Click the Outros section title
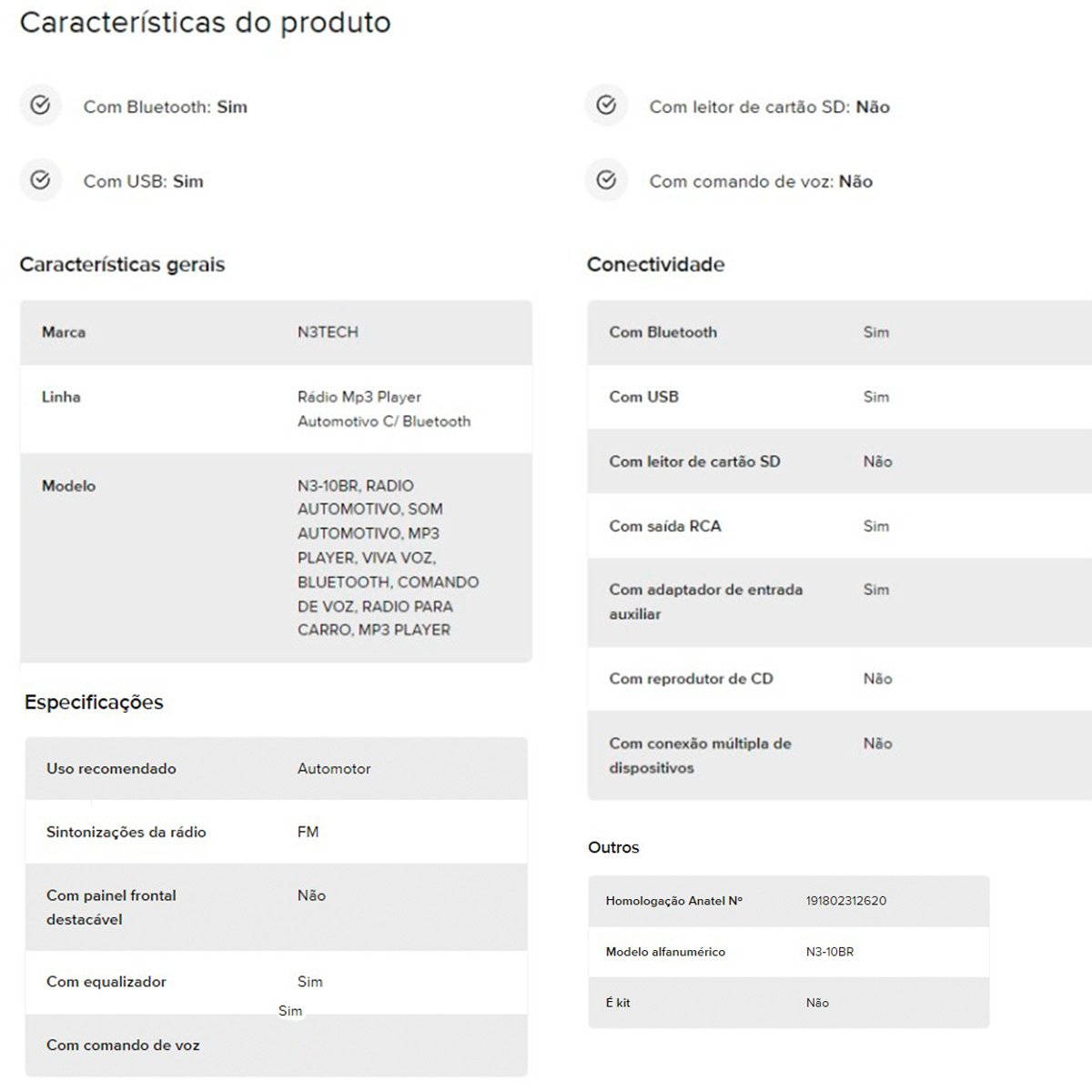Screen dimensions: 1092x1092 tap(613, 847)
